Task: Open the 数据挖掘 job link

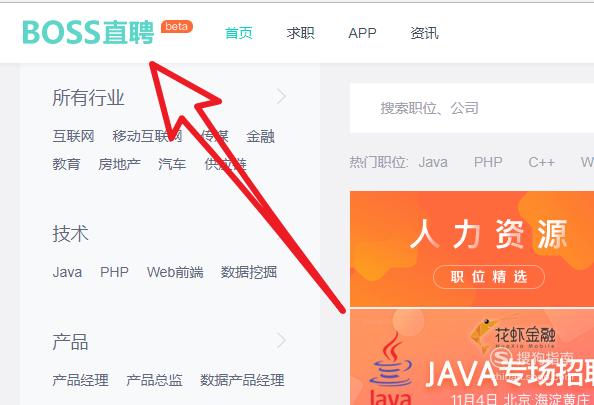Action: click(x=249, y=272)
